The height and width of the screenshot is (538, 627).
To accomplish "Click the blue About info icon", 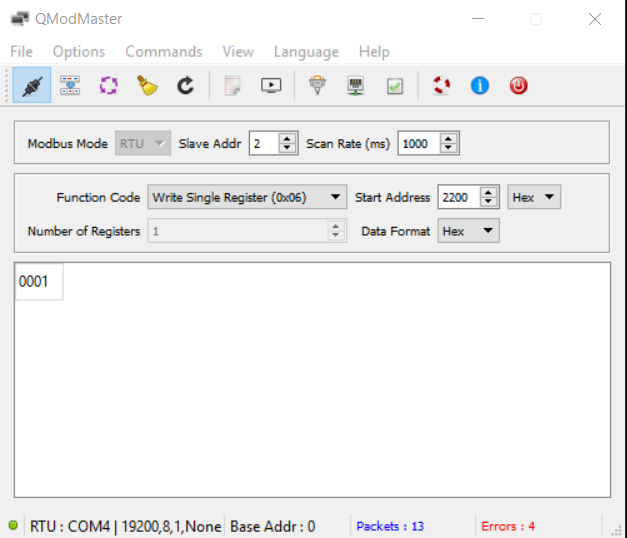I will pos(480,85).
